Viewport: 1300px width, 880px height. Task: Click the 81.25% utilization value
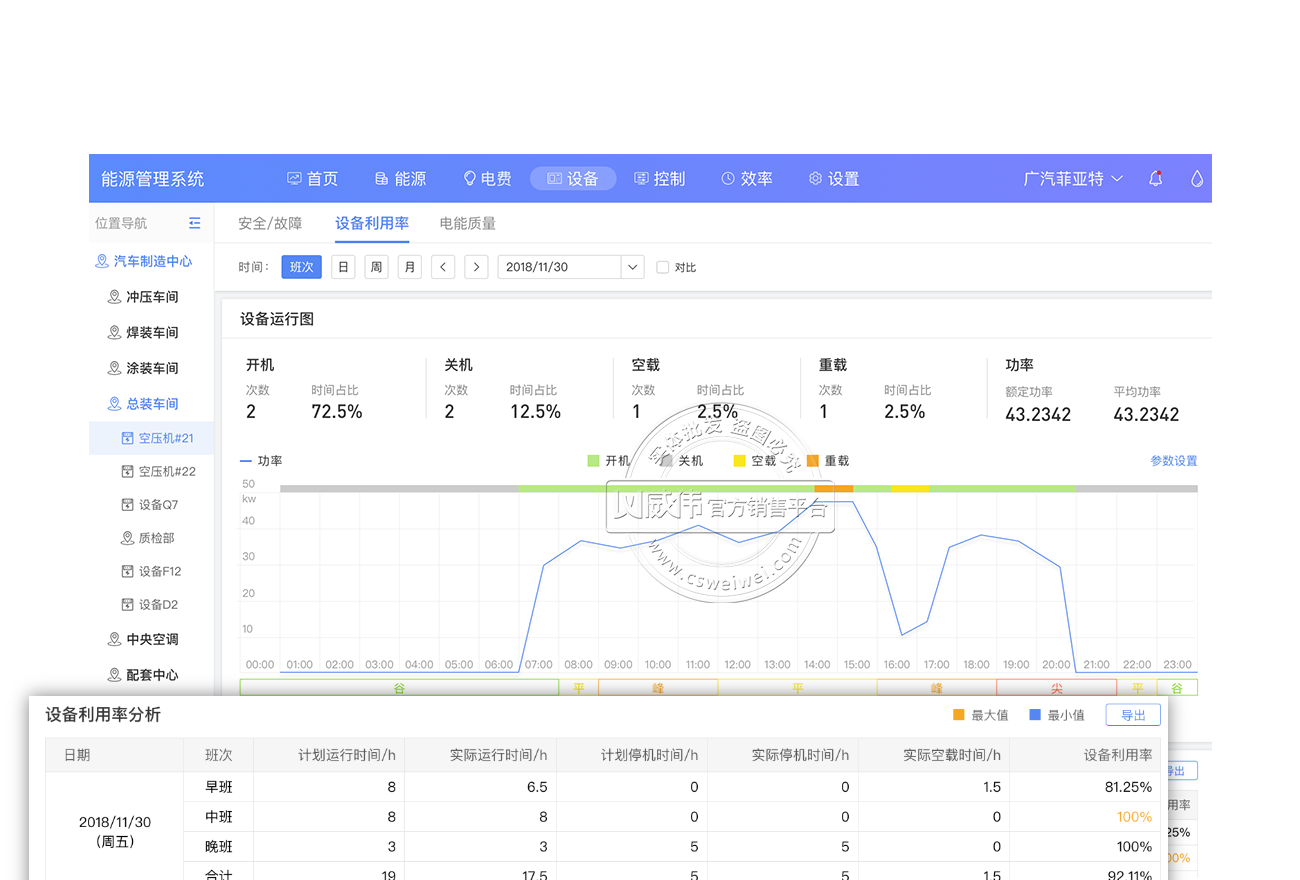click(1129, 787)
